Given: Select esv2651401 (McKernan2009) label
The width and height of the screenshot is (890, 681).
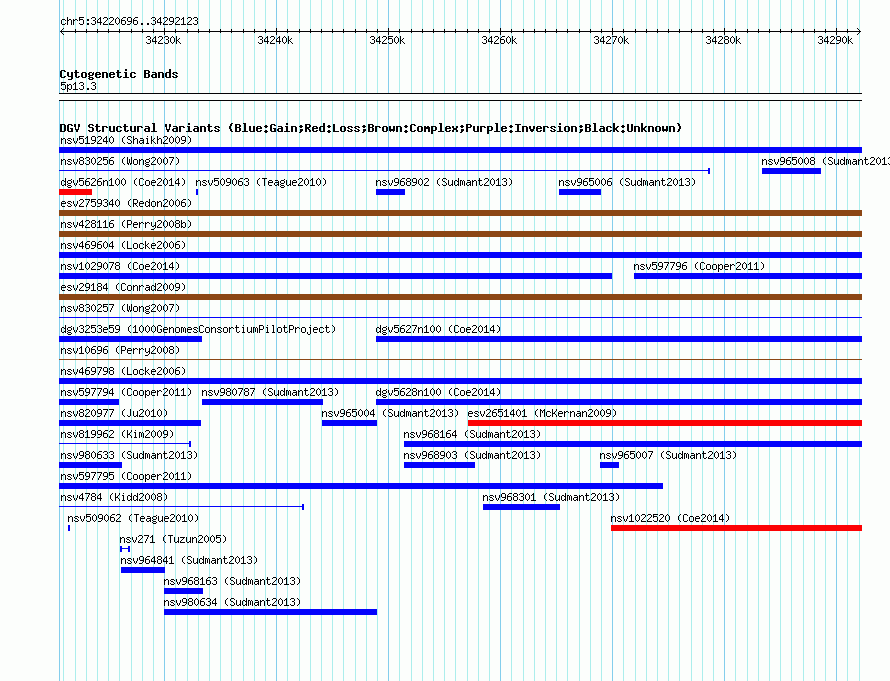Looking at the screenshot, I should [542, 413].
